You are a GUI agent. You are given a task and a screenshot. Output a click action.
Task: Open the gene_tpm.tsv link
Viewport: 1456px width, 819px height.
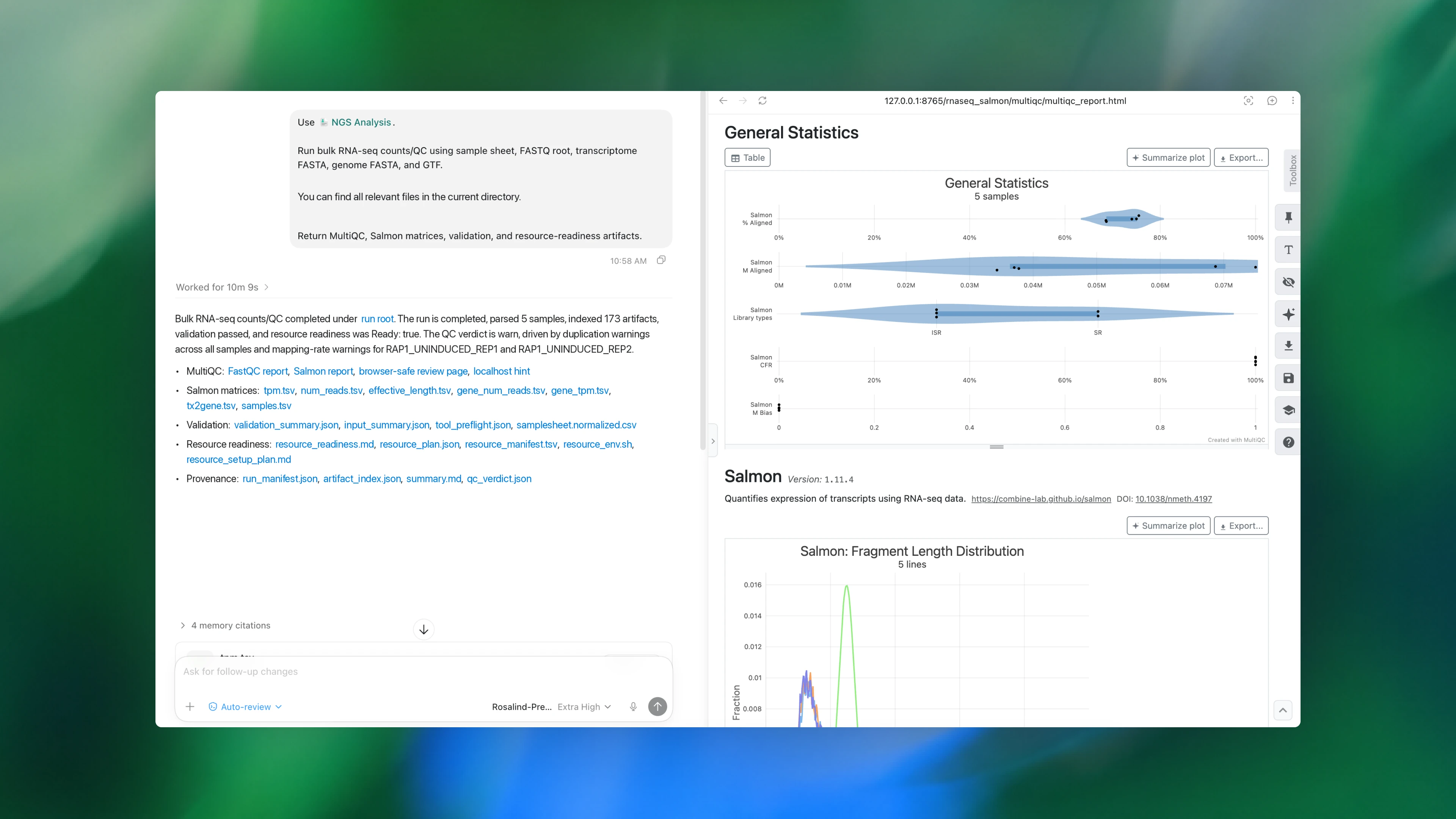click(580, 391)
